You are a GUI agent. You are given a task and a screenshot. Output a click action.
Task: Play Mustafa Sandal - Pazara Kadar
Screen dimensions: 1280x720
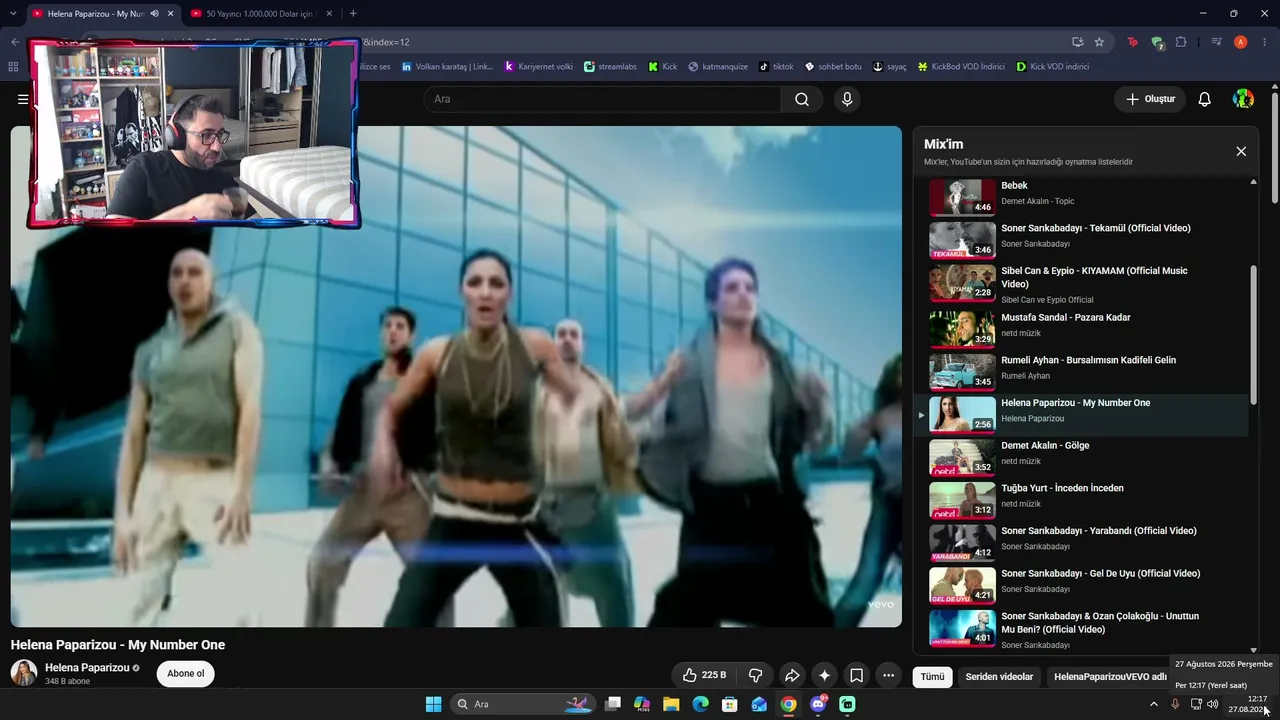click(x=1080, y=327)
